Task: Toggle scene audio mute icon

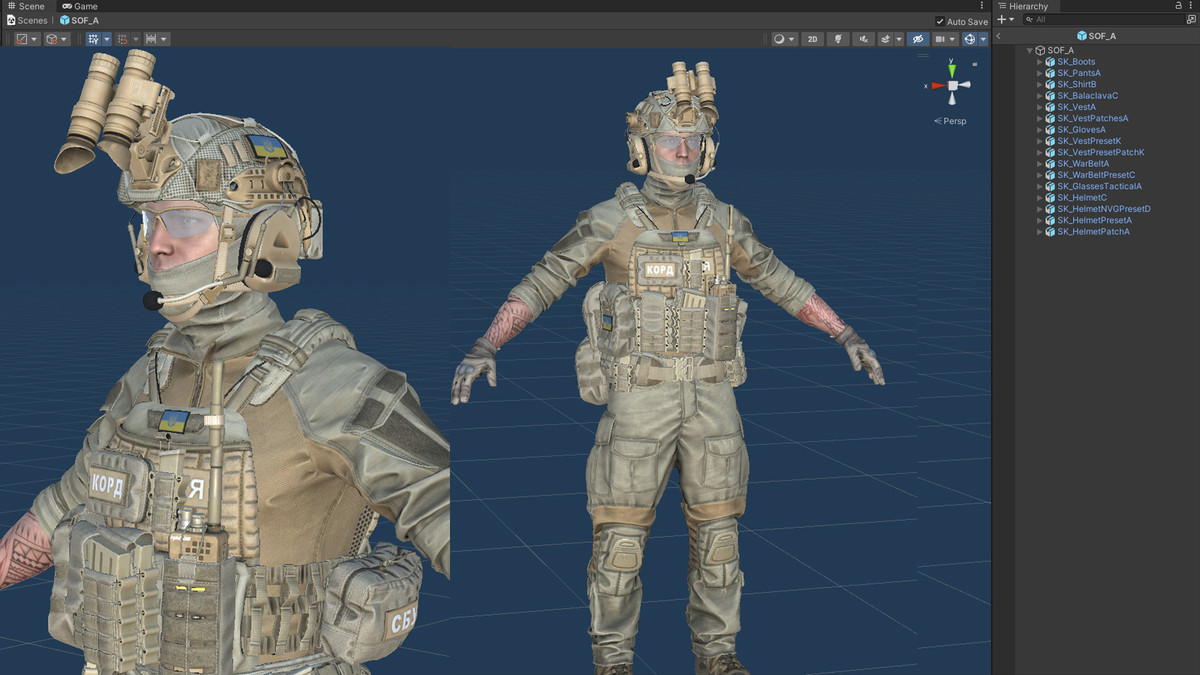Action: coord(864,39)
